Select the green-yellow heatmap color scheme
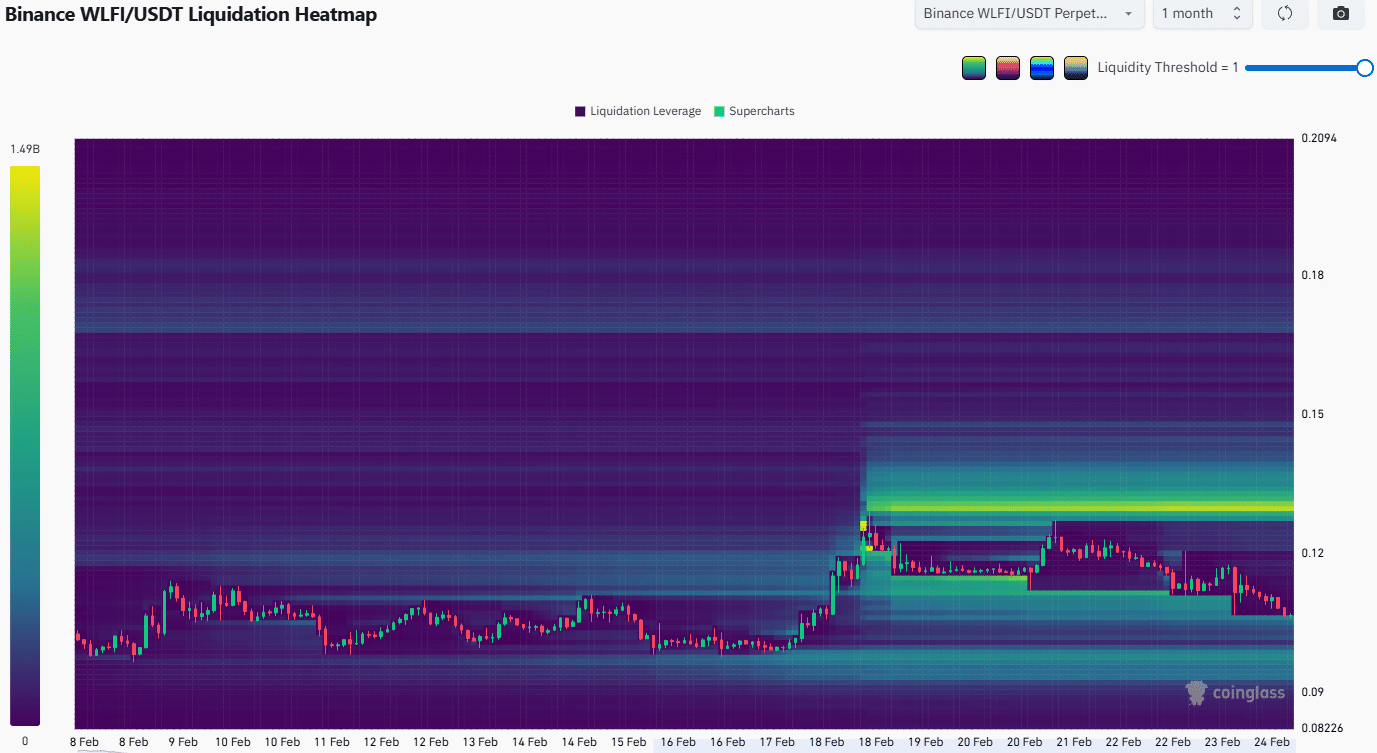1377x753 pixels. coord(973,67)
